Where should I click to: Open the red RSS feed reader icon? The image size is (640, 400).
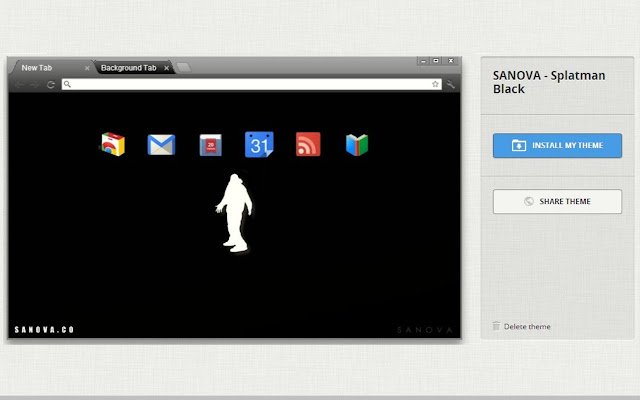tap(308, 144)
